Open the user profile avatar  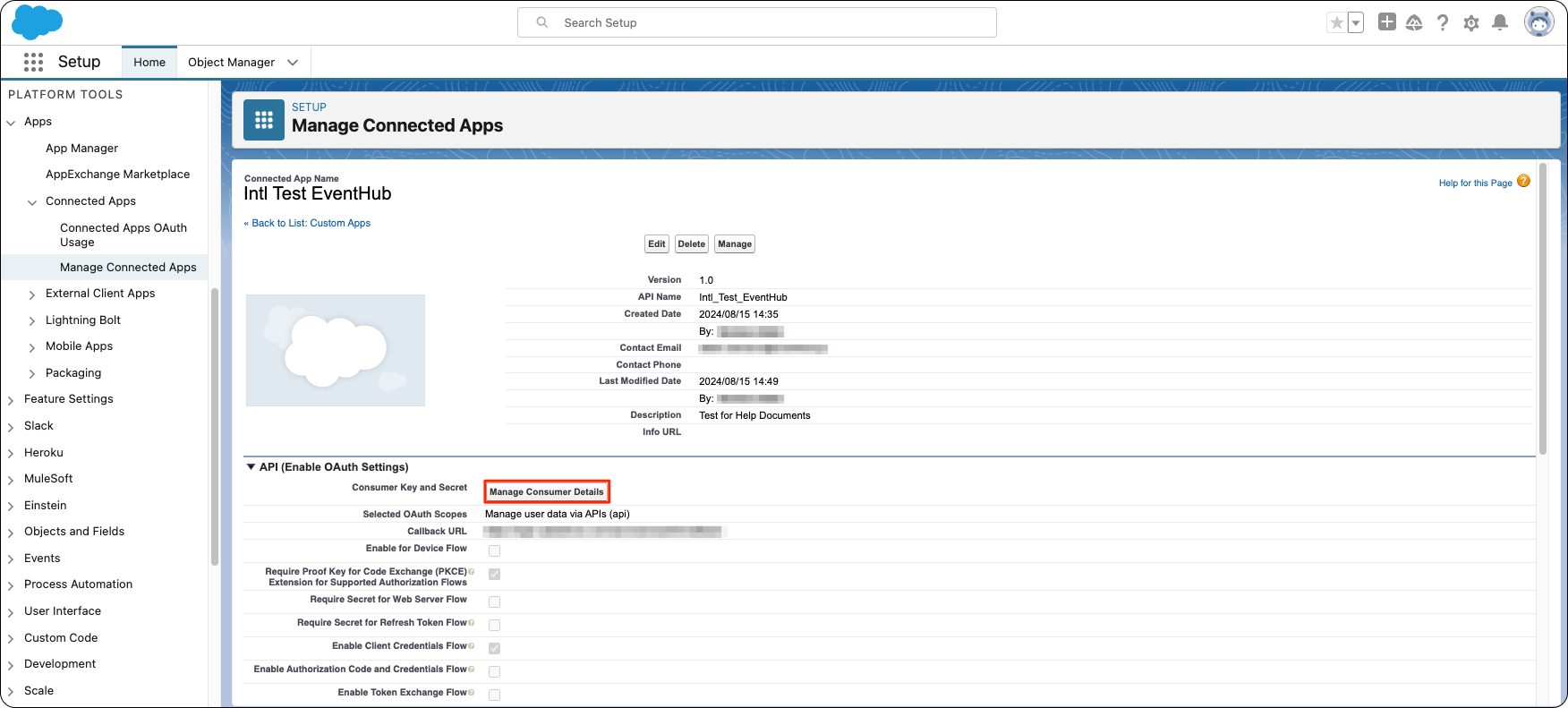tap(1538, 22)
